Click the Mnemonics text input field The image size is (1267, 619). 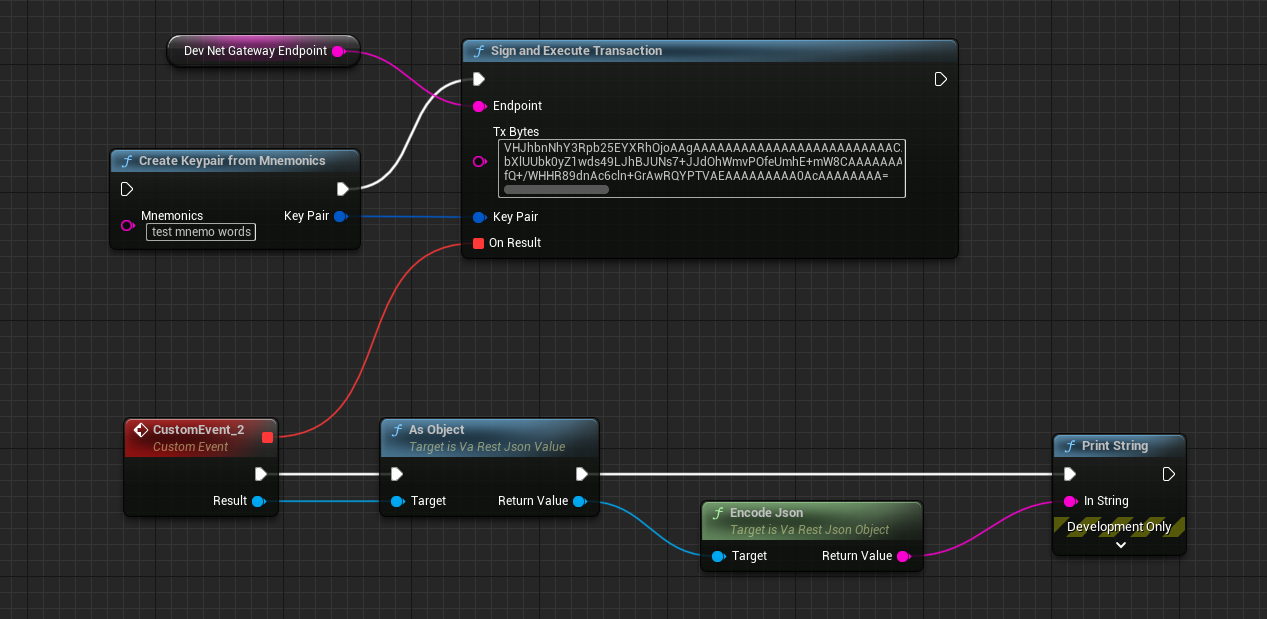coord(200,232)
